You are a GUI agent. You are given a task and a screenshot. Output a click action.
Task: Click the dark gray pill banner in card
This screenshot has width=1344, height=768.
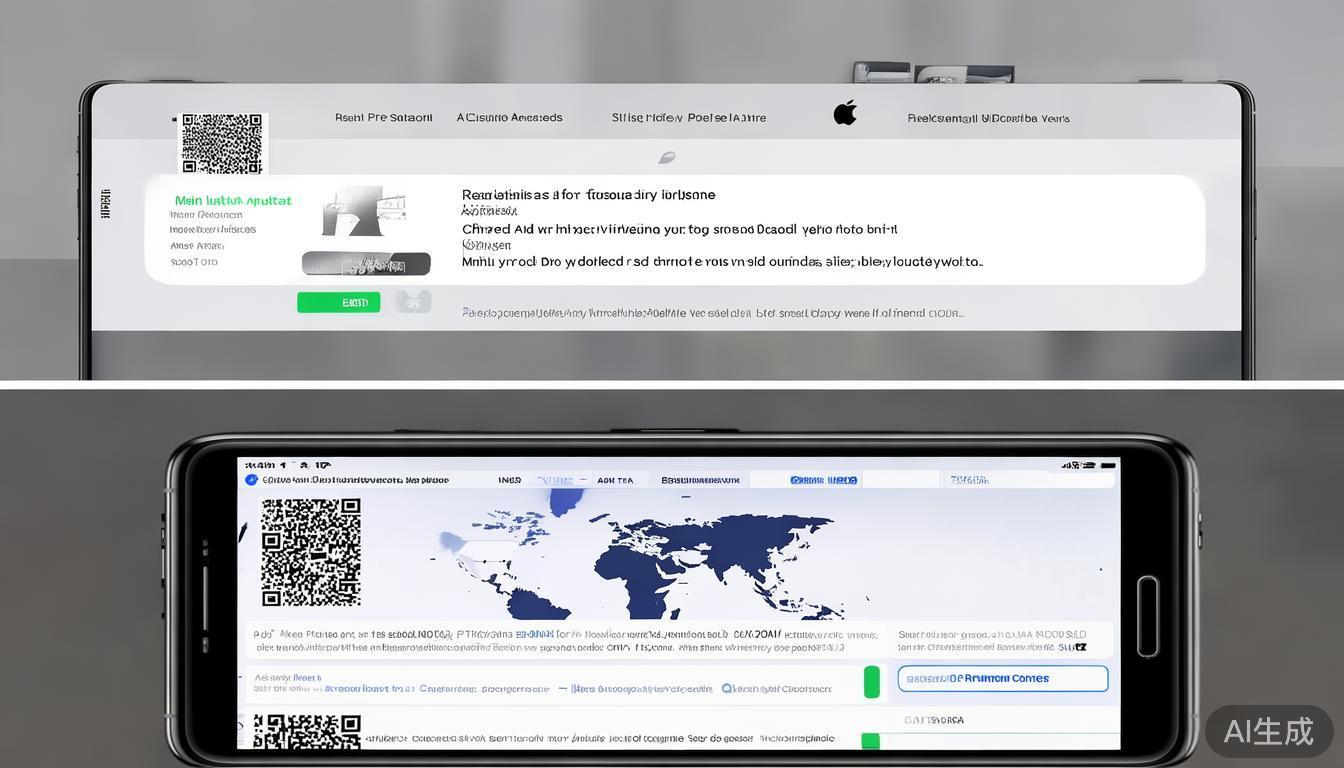coord(366,264)
